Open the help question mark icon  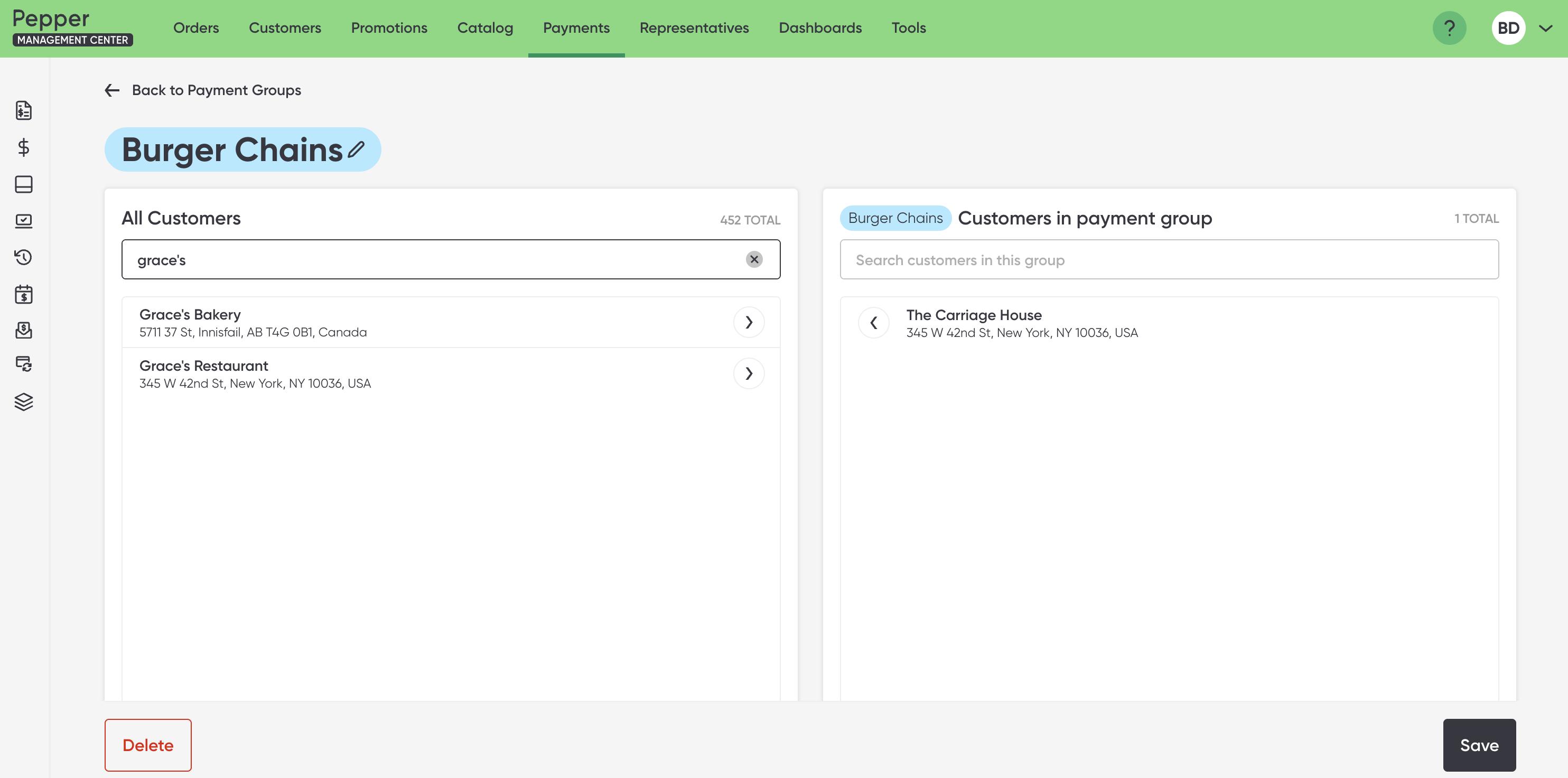[1449, 28]
